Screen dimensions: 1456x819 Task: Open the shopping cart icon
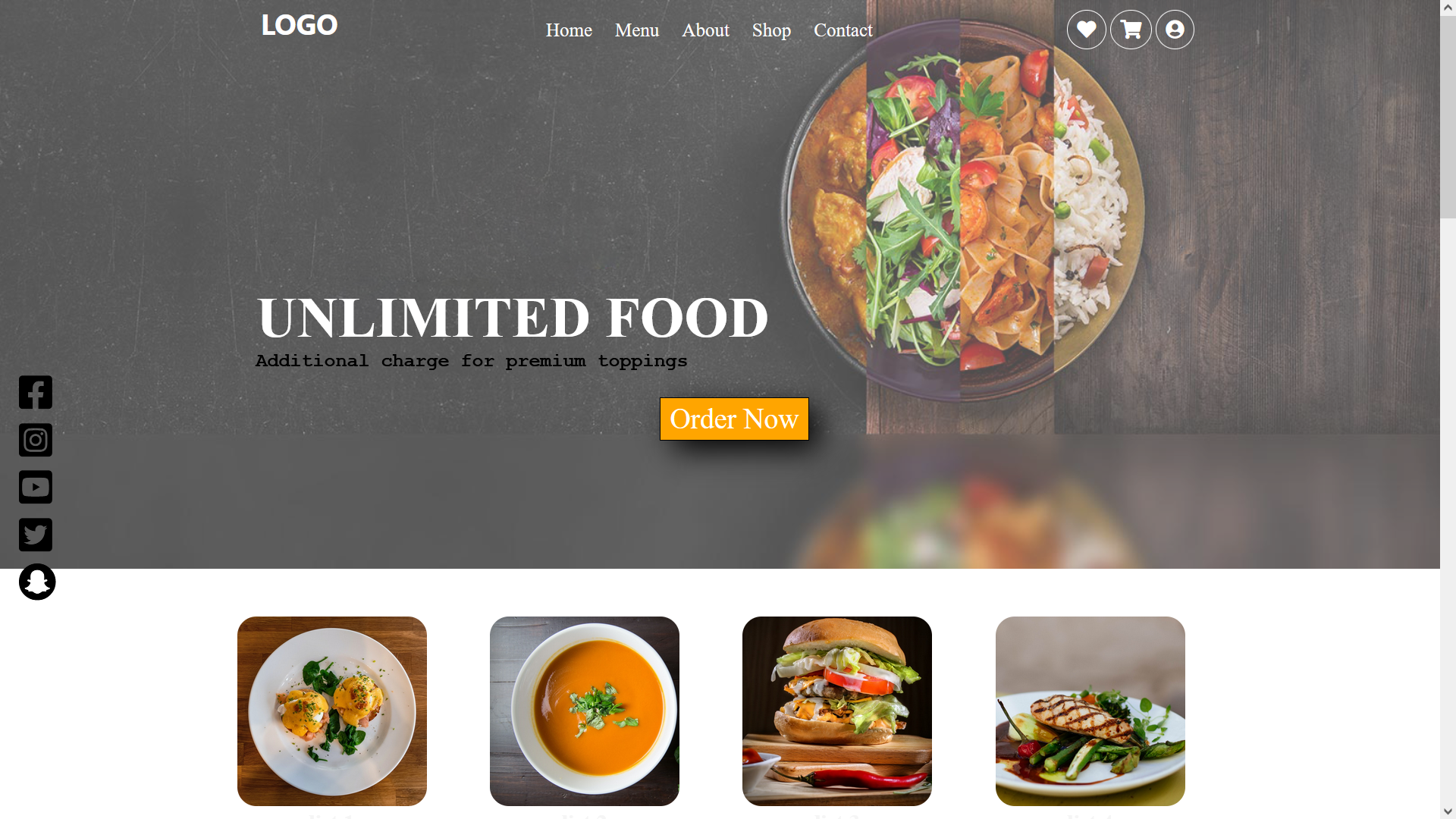pyautogui.click(x=1131, y=30)
